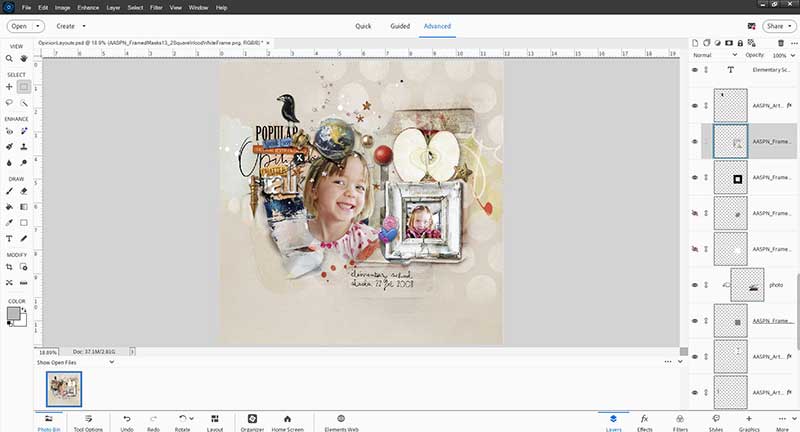Add a layer mask

click(729, 43)
